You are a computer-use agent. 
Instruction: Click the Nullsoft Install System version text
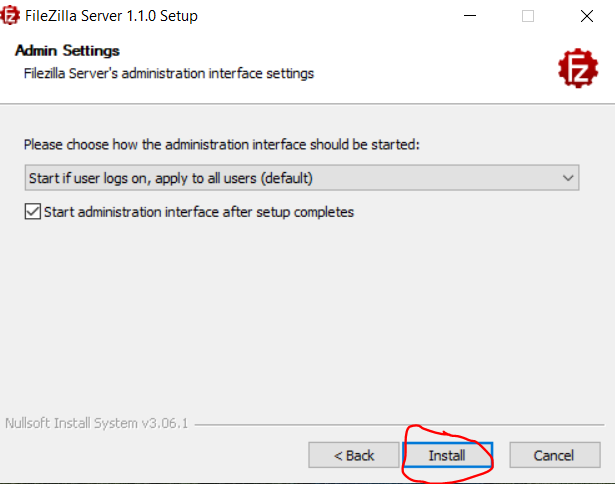pyautogui.click(x=96, y=423)
